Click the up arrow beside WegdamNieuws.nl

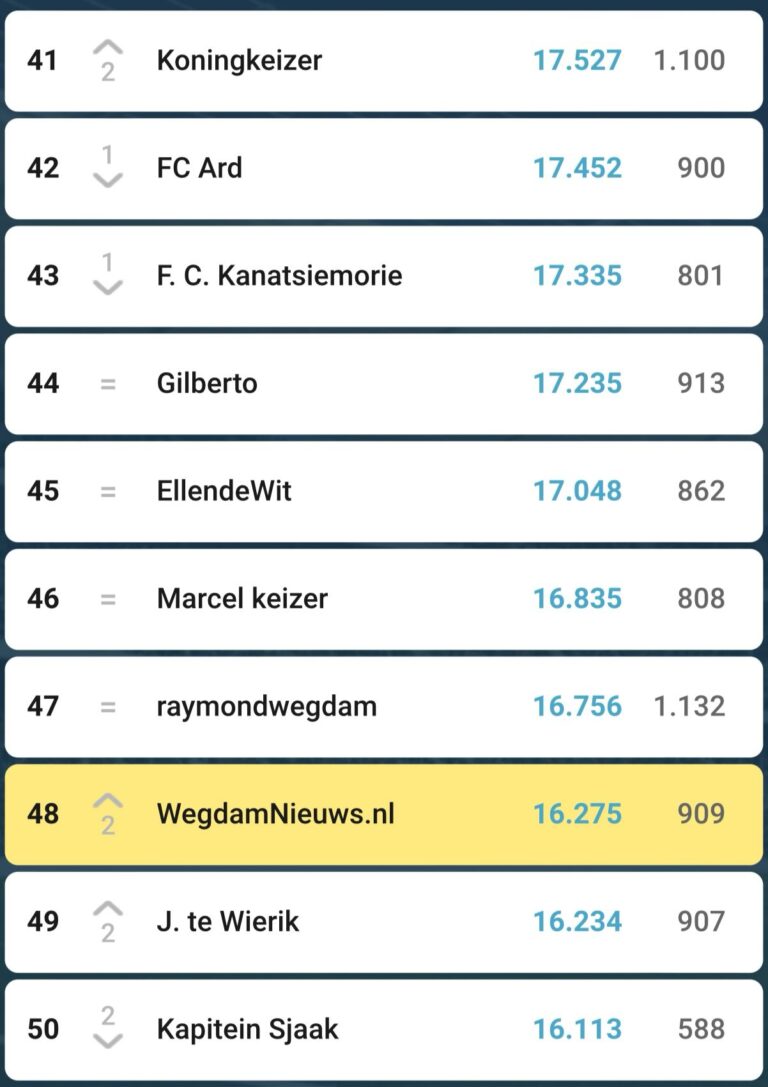[x=108, y=802]
